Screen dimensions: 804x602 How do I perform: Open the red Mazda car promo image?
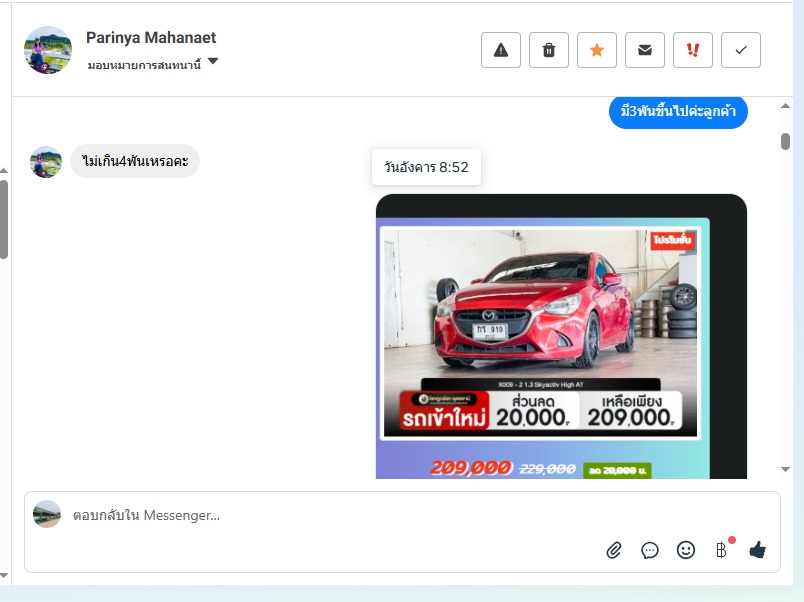tap(561, 336)
